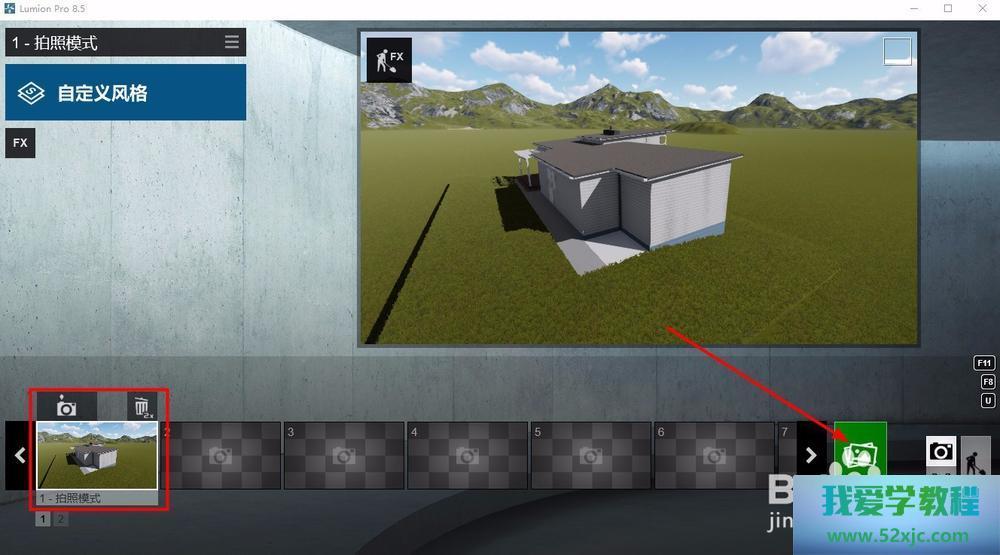Screen dimensions: 1000x555
Task: Open the hamburger menu beside 拍照模式
Action: 232,42
